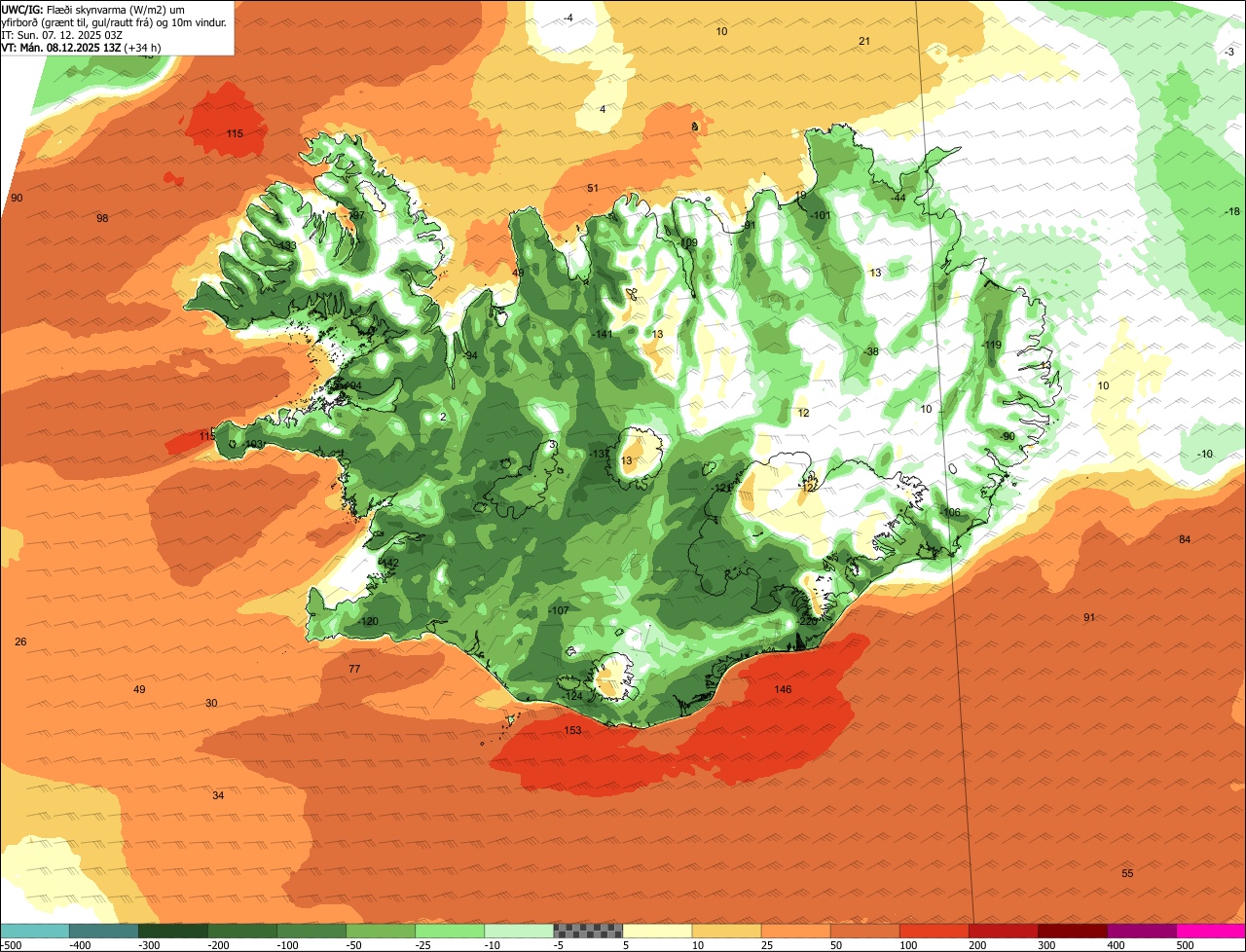
Task: Click the '77' value southwest of Iceland
Action: [x=354, y=669]
